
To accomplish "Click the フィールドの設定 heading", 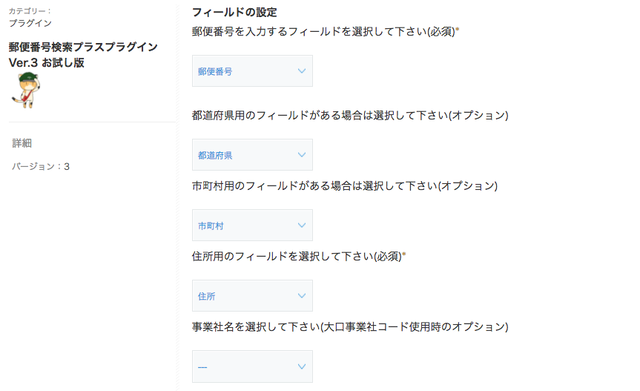I will (x=234, y=12).
